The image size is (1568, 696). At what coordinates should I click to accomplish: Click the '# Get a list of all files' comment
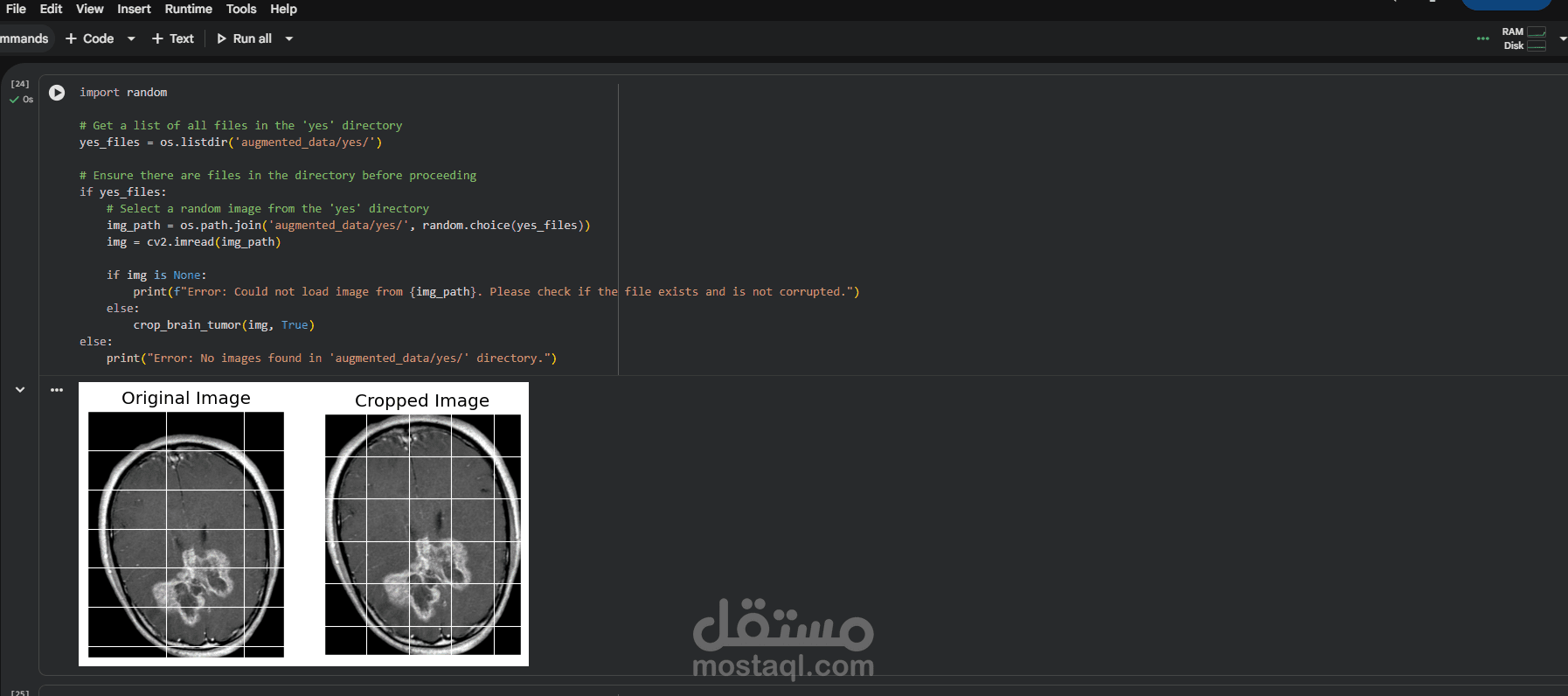coord(241,126)
